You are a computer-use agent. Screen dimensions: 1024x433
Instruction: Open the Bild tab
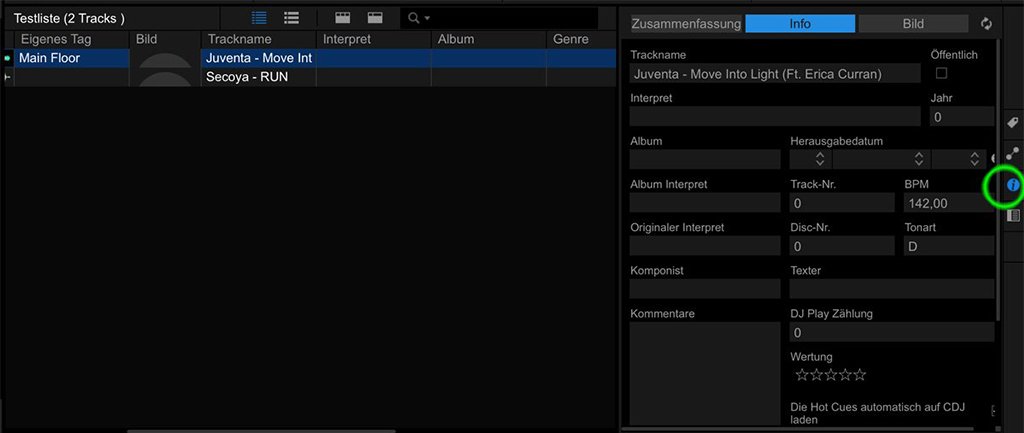click(x=913, y=24)
